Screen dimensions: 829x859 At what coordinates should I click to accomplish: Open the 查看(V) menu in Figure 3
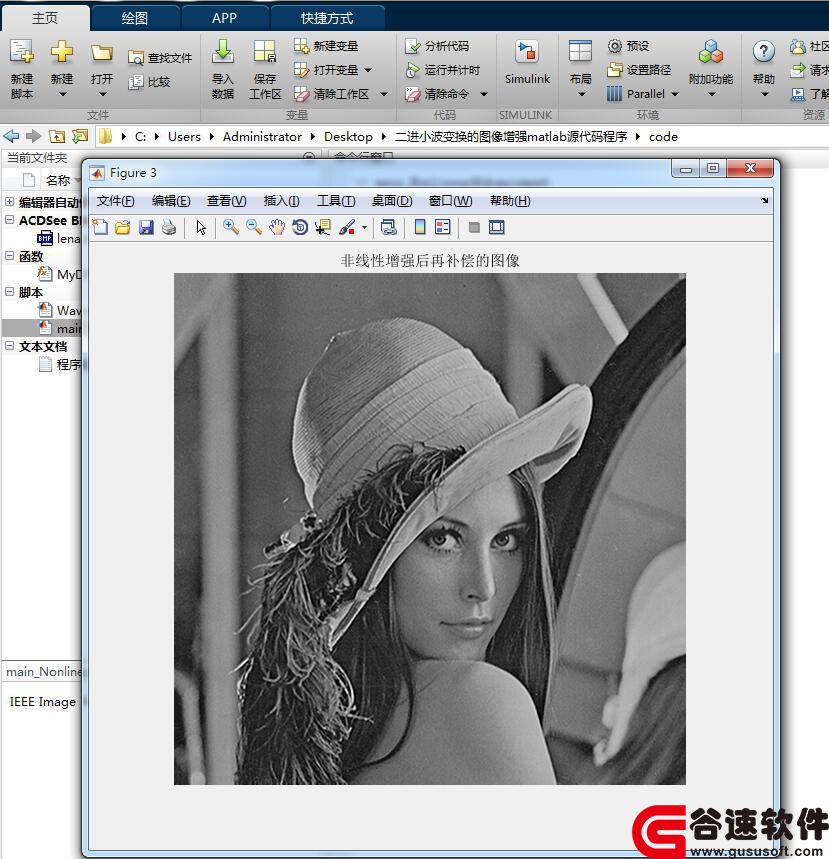click(x=226, y=201)
